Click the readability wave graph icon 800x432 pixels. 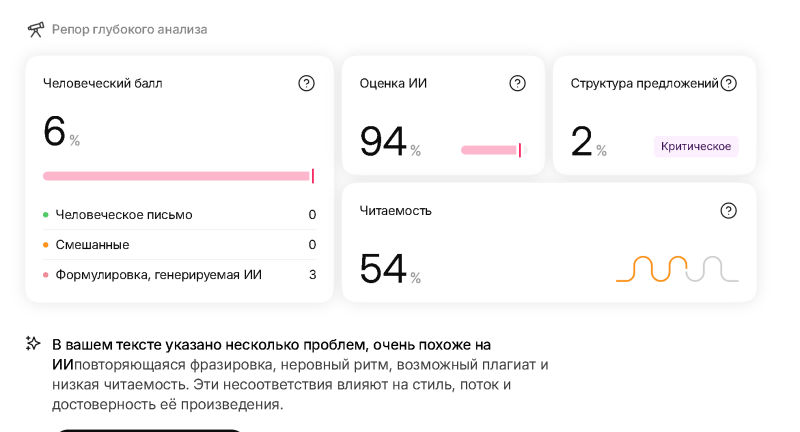point(677,269)
